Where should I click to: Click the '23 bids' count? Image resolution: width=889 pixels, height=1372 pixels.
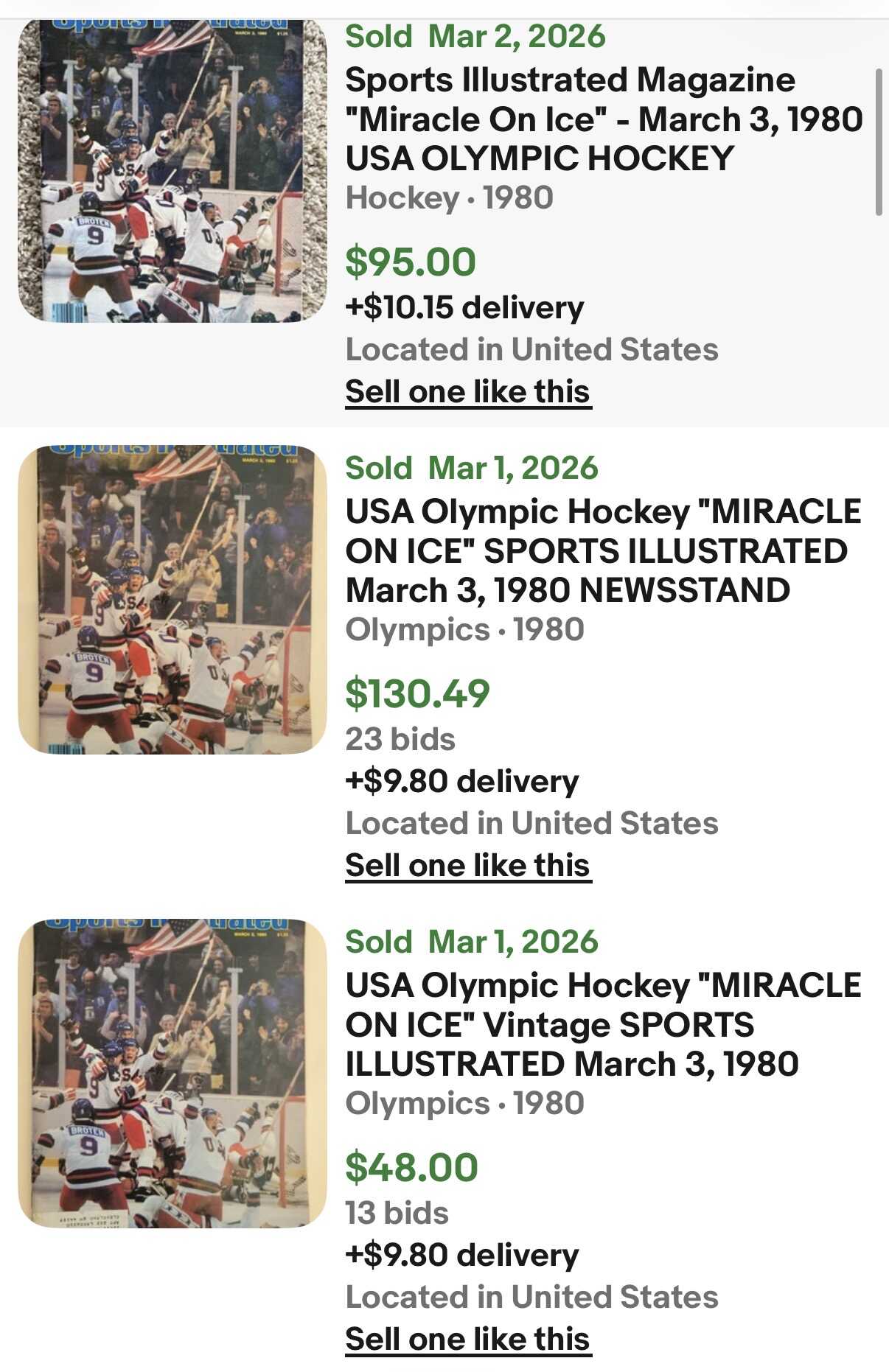400,739
